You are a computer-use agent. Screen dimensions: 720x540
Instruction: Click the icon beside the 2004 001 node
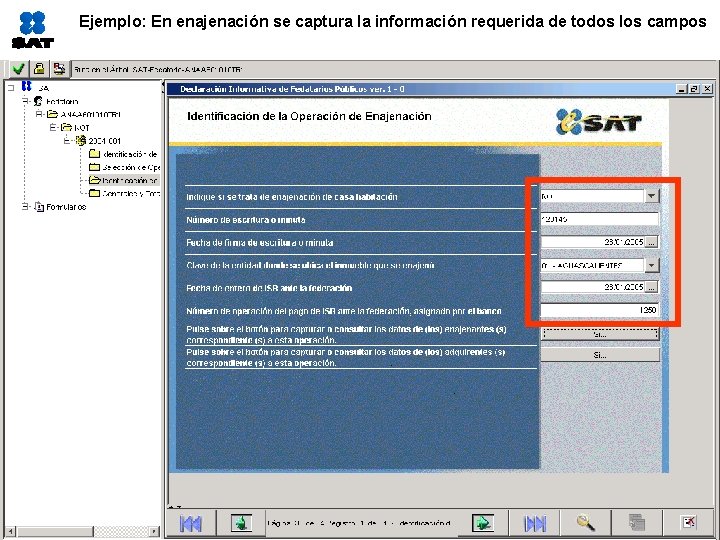click(81, 141)
